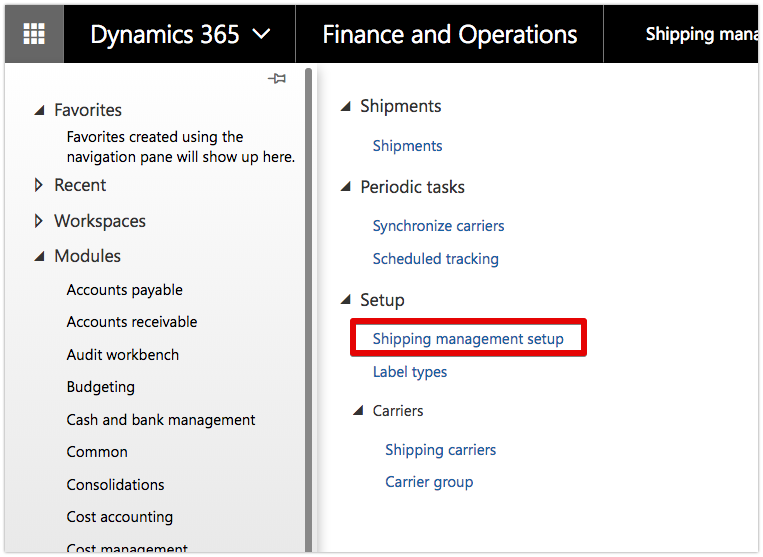
Task: Select Cash and bank management module
Action: click(161, 420)
